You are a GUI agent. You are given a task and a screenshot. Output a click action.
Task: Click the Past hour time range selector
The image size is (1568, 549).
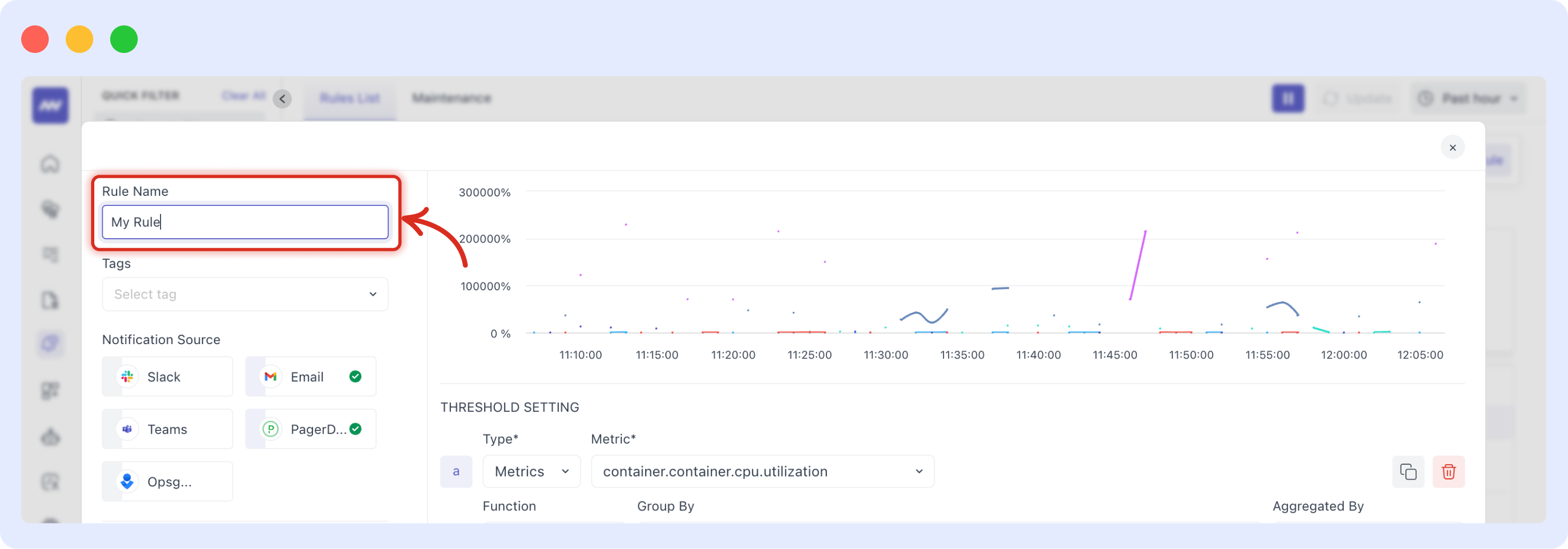click(x=1469, y=98)
